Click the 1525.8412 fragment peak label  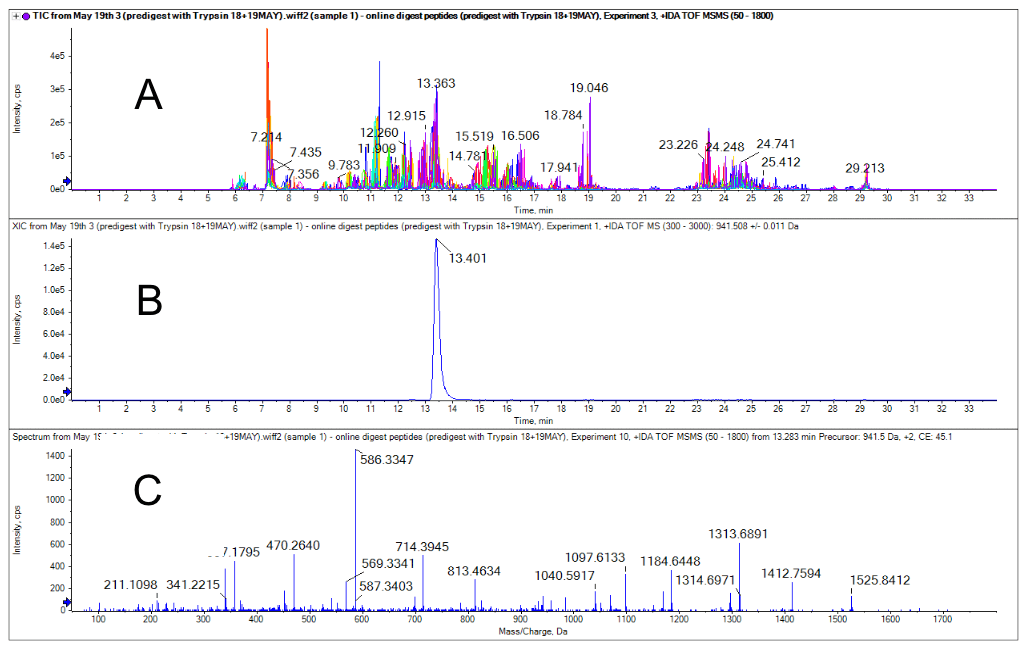tap(880, 580)
